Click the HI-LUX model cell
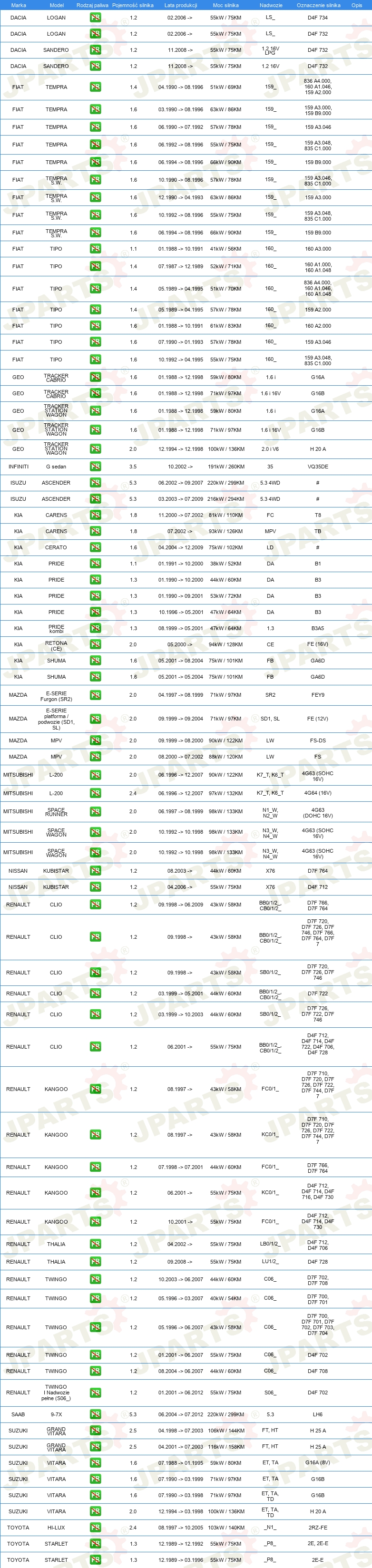Viewport: 372px width, 1568px height. [56, 1528]
